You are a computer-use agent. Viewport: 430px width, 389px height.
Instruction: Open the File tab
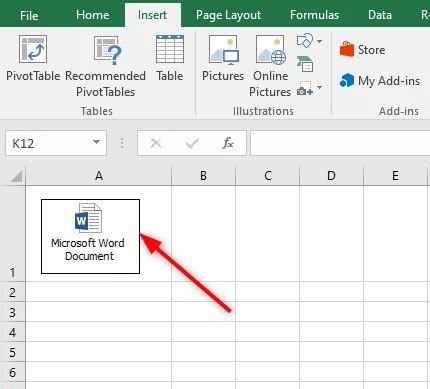29,15
